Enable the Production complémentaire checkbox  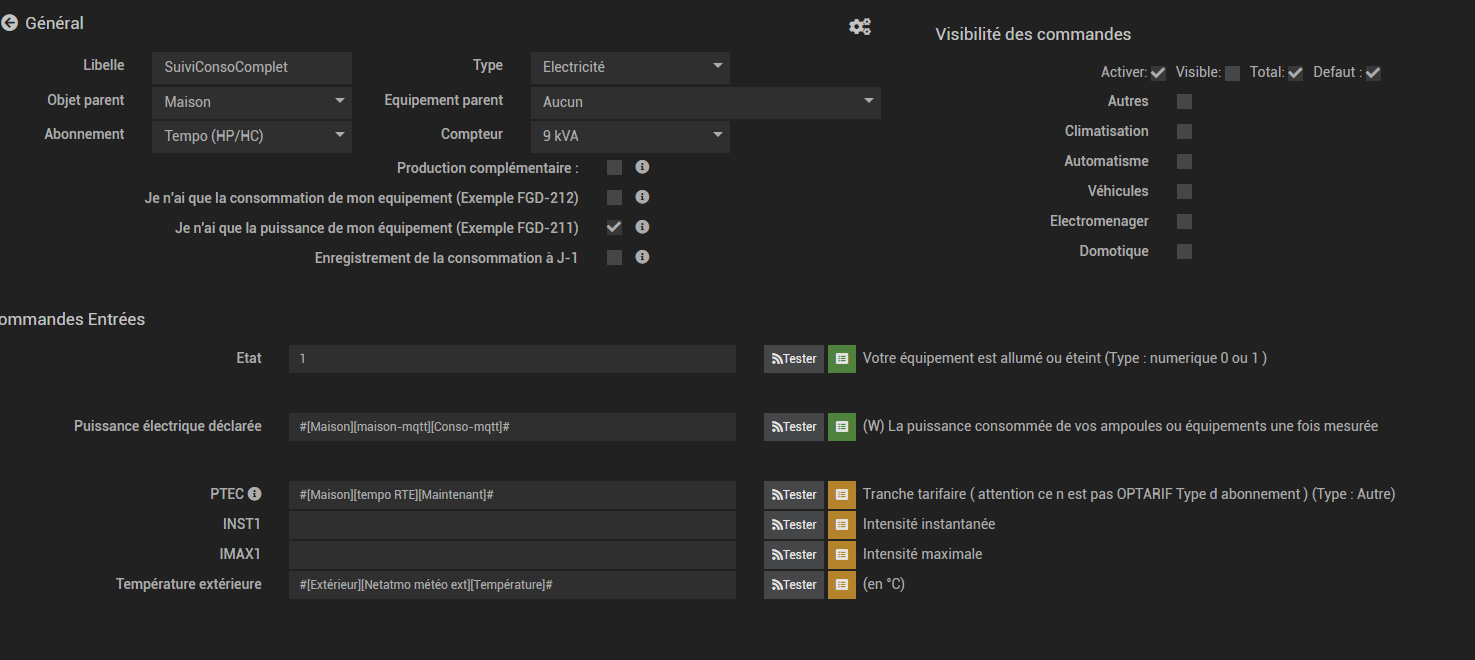click(614, 168)
